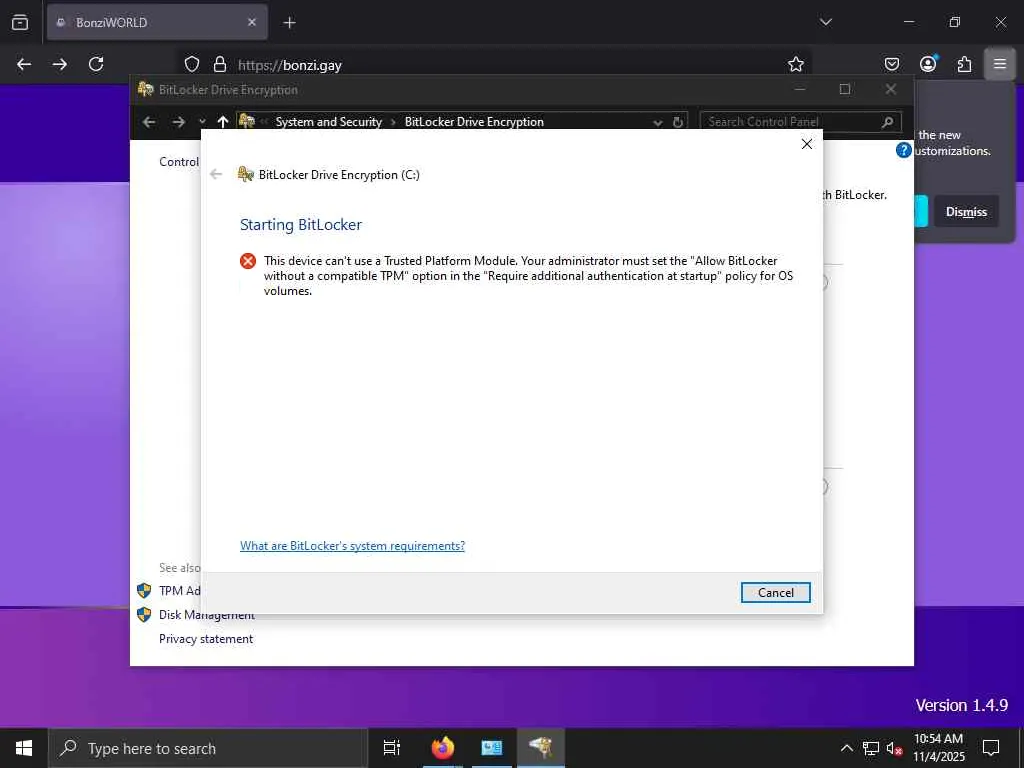Open new tab with plus button
Viewport: 1024px width, 768px height.
click(289, 23)
